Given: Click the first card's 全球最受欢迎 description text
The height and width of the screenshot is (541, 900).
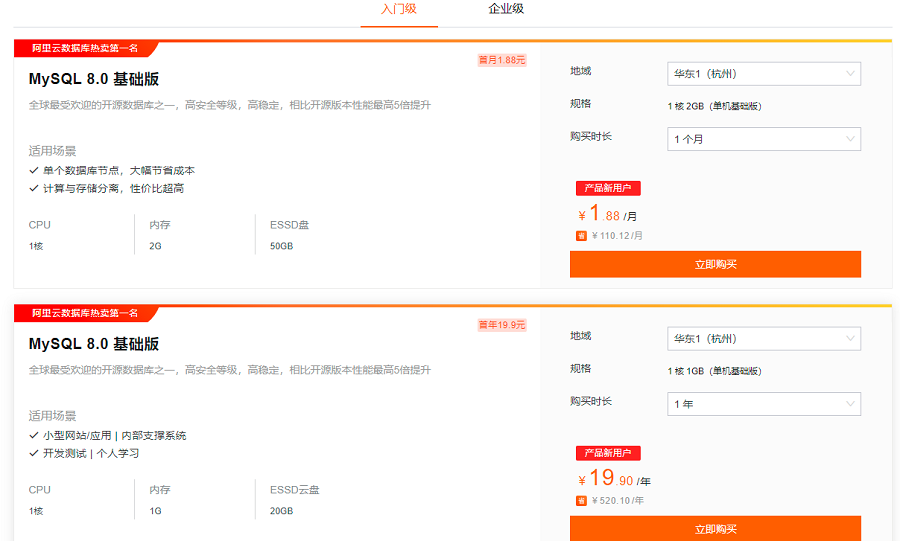Looking at the screenshot, I should 230,105.
